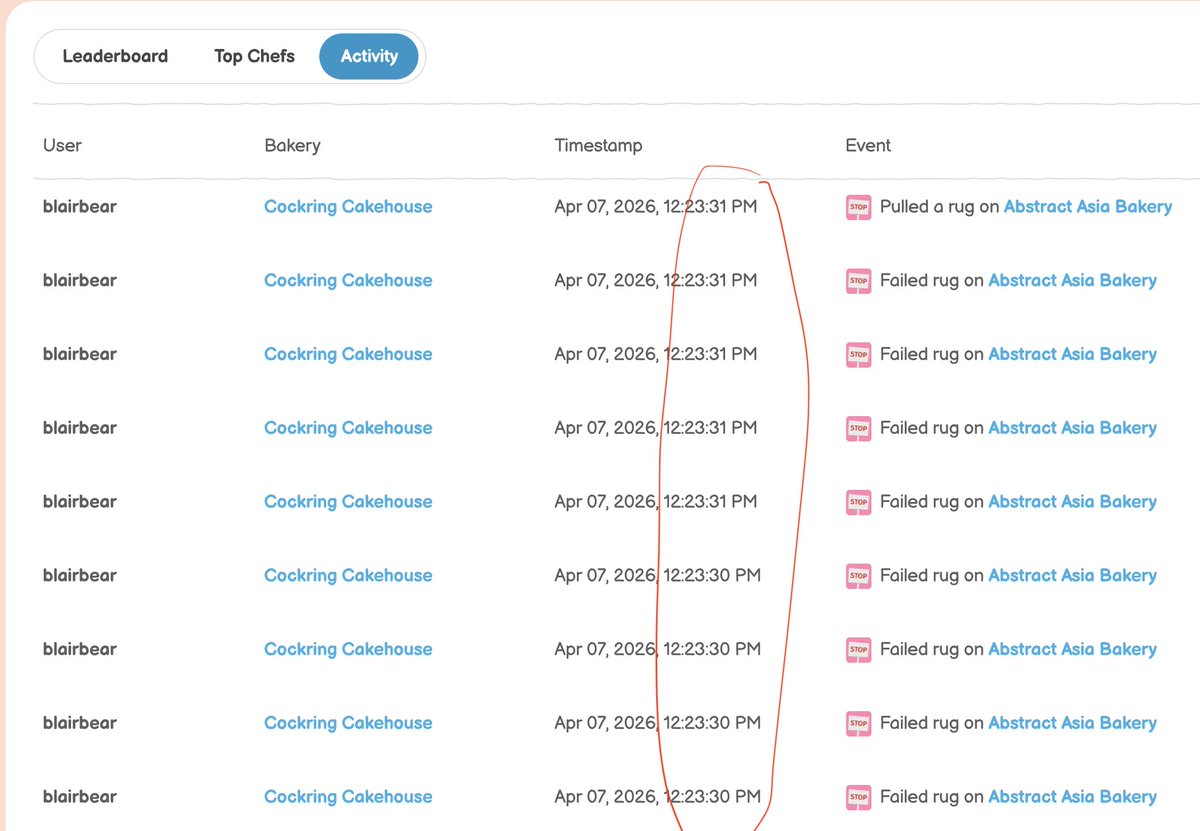Switch to the Leaderboard tab
The image size is (1200, 831).
click(115, 56)
